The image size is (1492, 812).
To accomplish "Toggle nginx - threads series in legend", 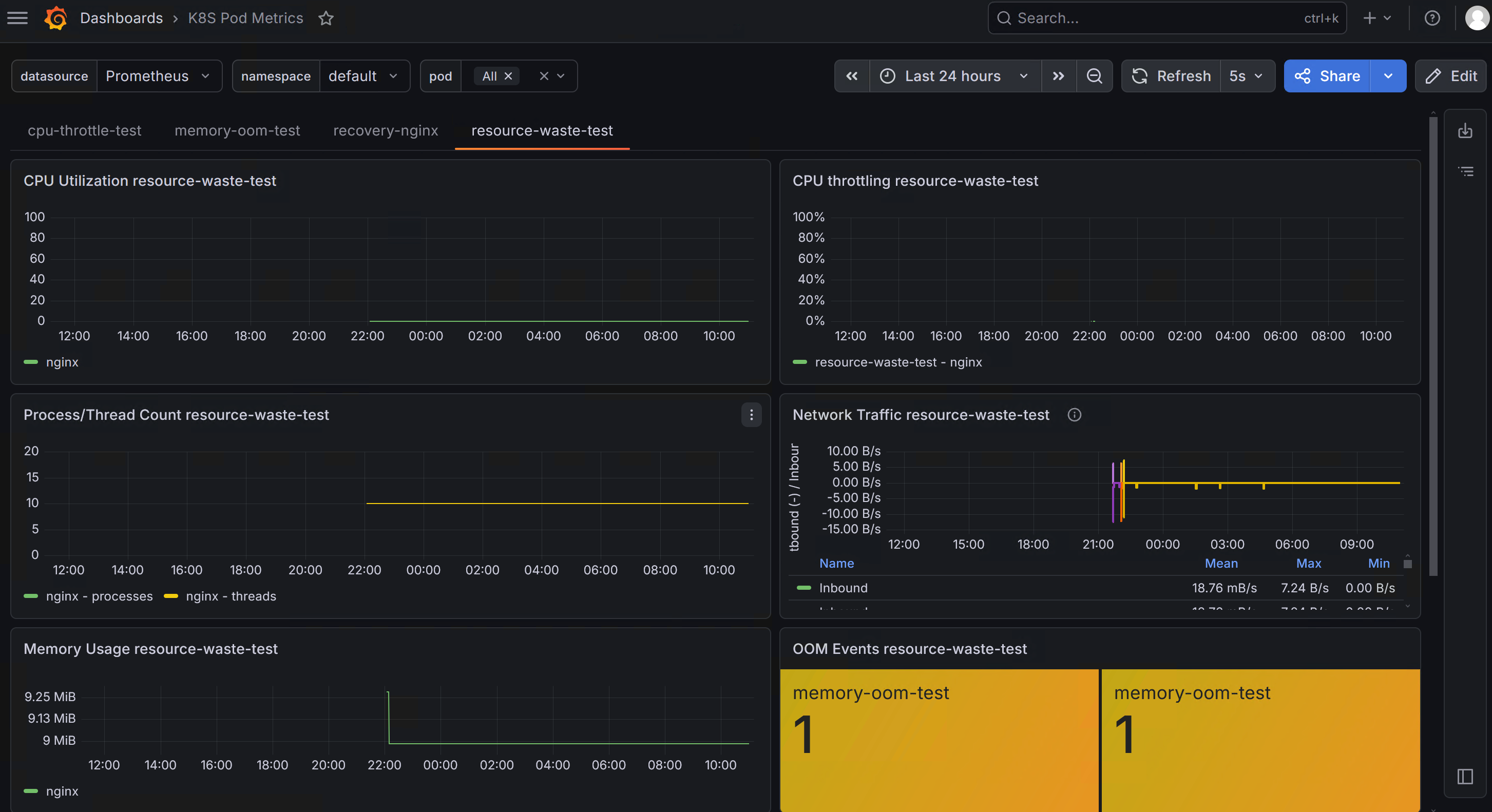I will (x=220, y=596).
